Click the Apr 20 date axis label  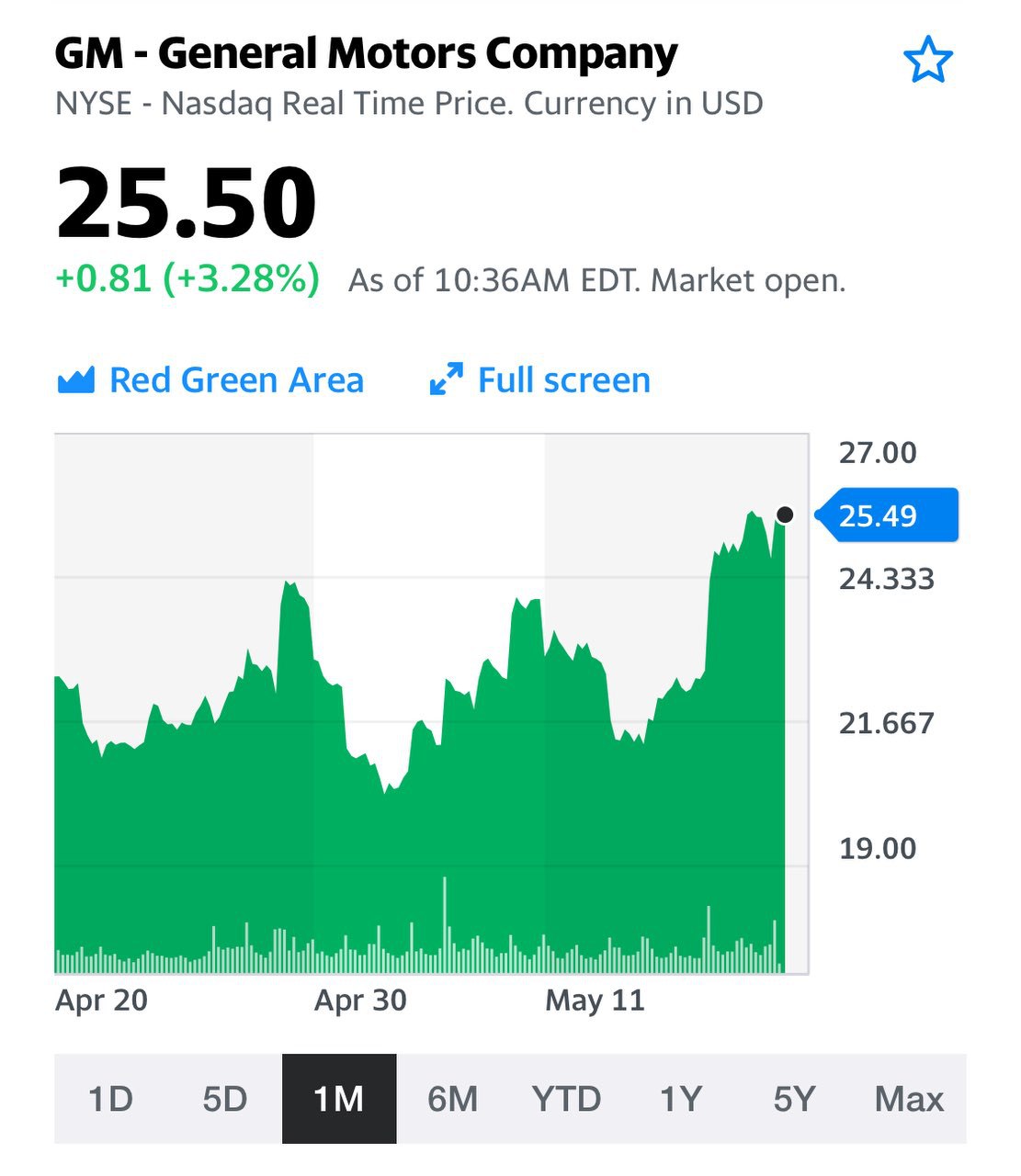point(101,1000)
